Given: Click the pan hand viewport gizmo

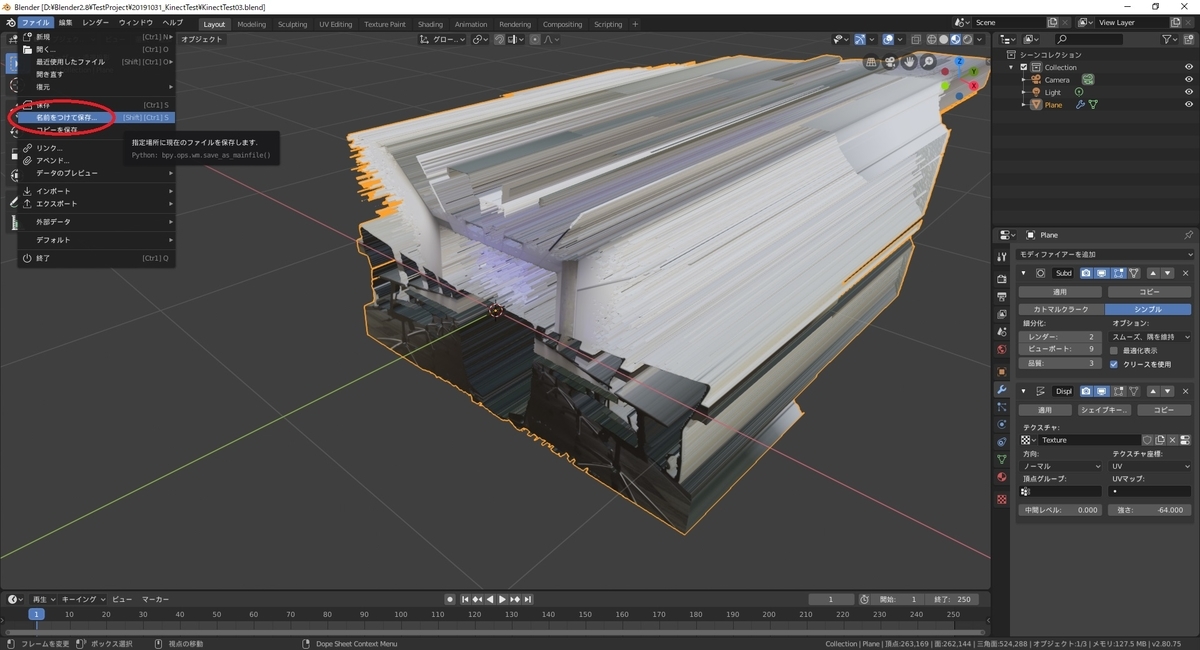Looking at the screenshot, I should pos(909,62).
